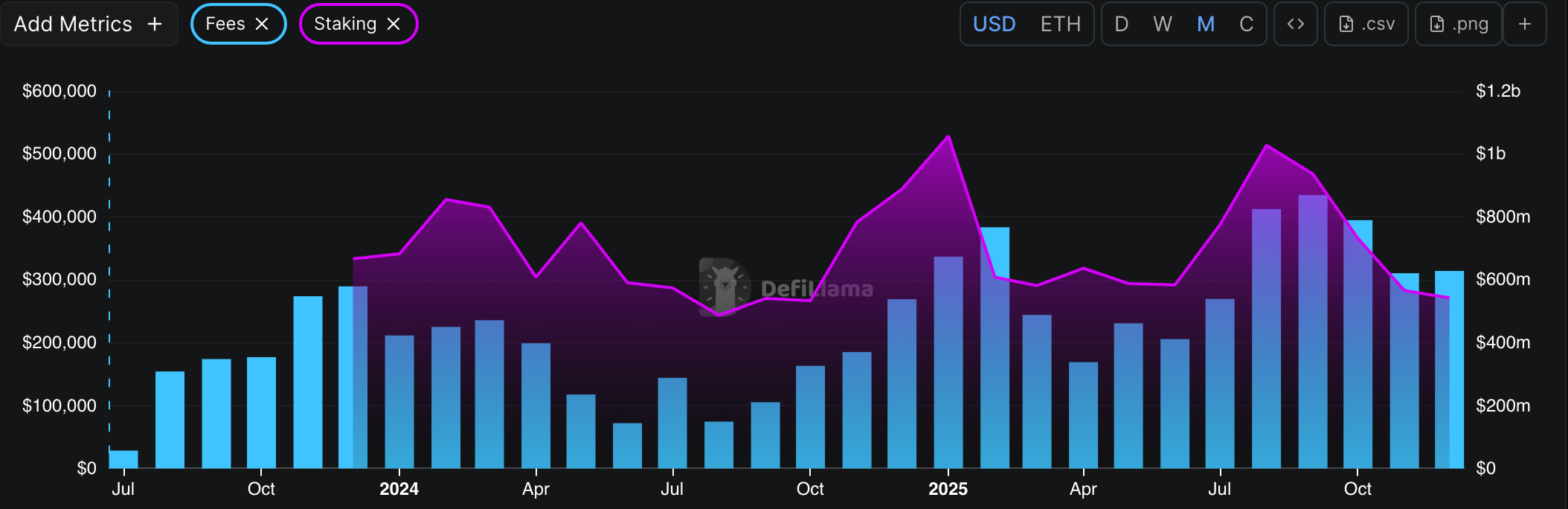
Task: Select weekly W interval
Action: 1163,24
